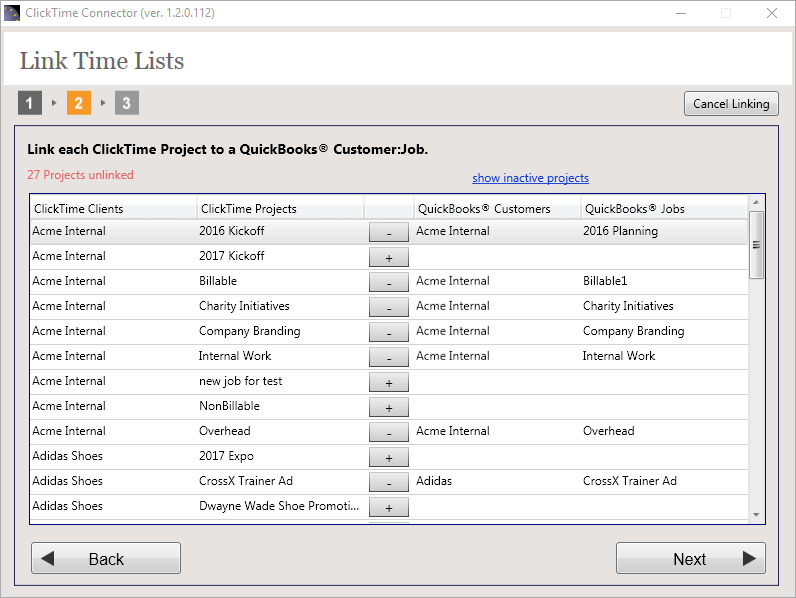Select the Billable1 job cell
Image resolution: width=796 pixels, height=598 pixels.
point(605,281)
